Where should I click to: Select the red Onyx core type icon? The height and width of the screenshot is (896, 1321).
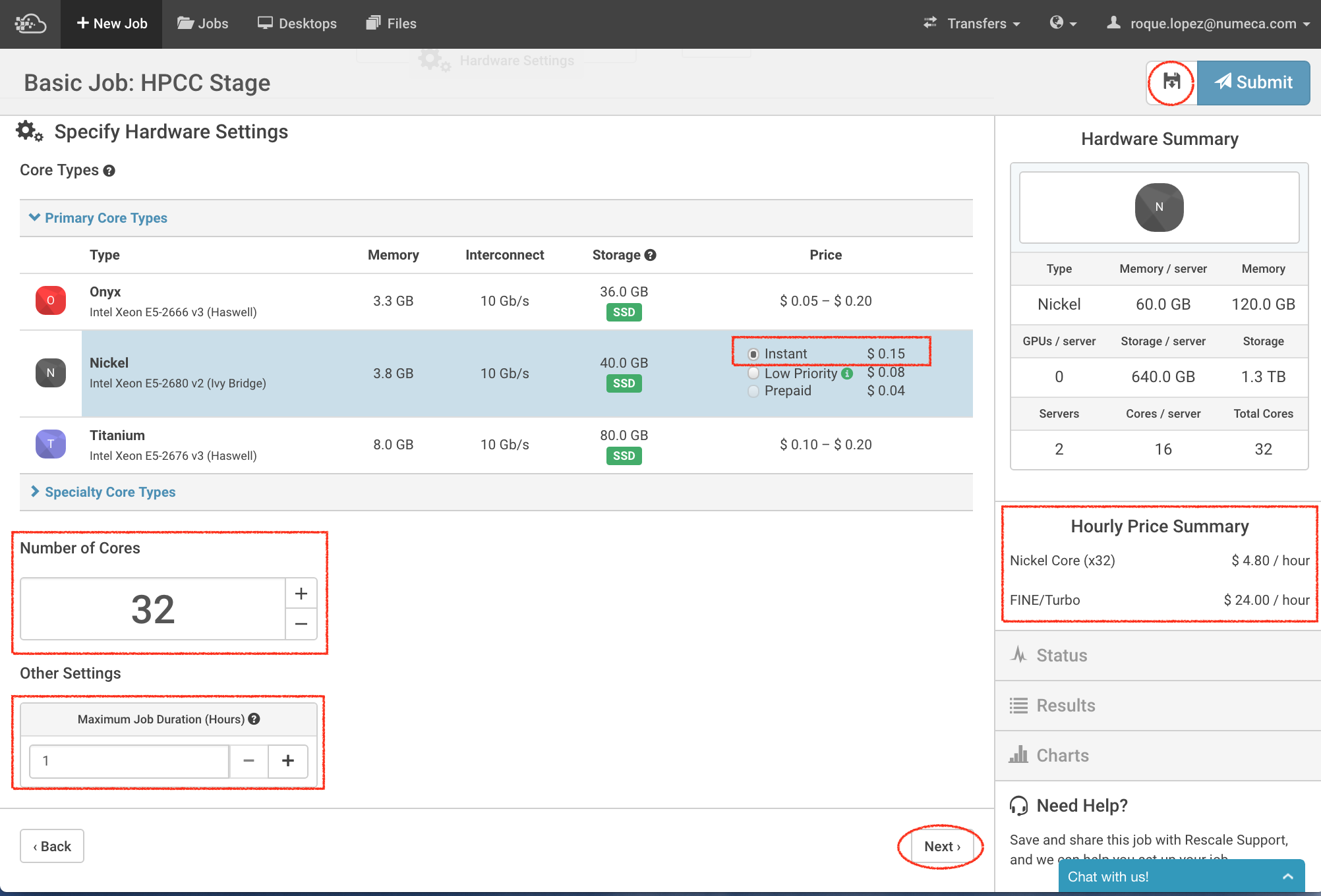click(50, 300)
